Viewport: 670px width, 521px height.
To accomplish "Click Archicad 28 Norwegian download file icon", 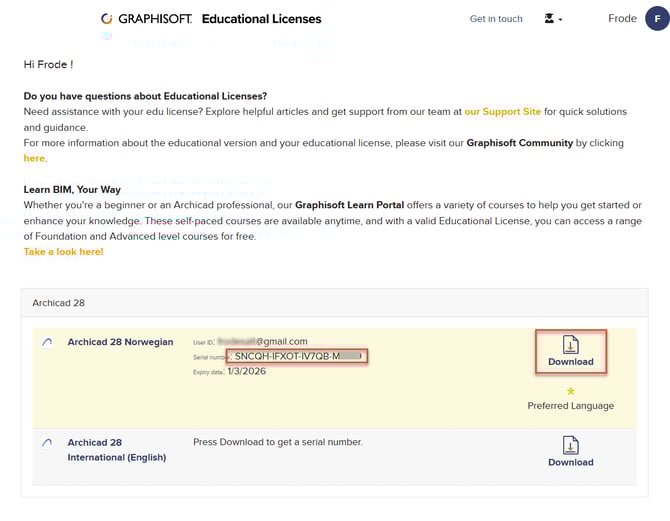I will [x=570, y=344].
